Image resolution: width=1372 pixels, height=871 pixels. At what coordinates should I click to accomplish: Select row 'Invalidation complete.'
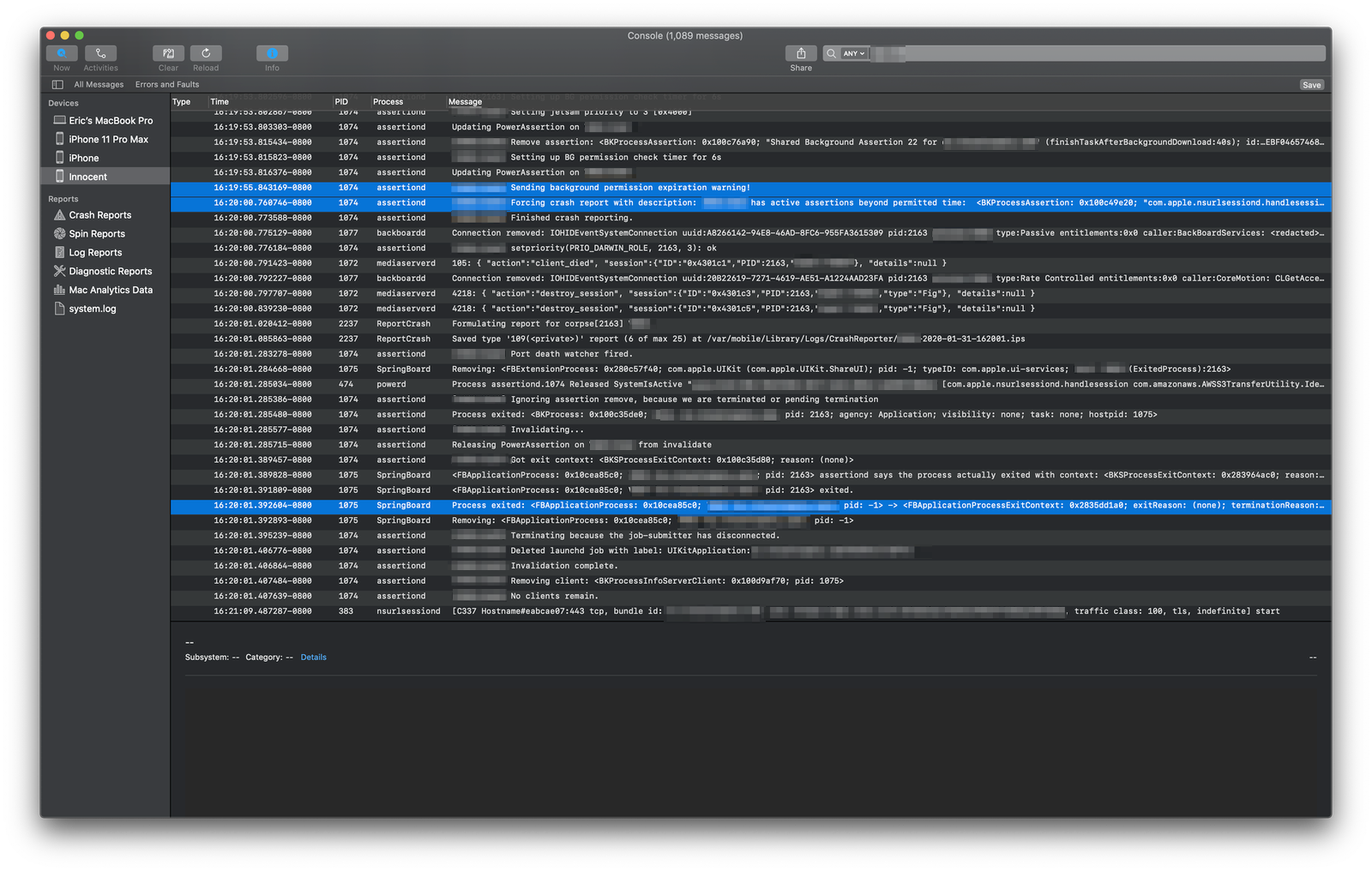pos(750,566)
